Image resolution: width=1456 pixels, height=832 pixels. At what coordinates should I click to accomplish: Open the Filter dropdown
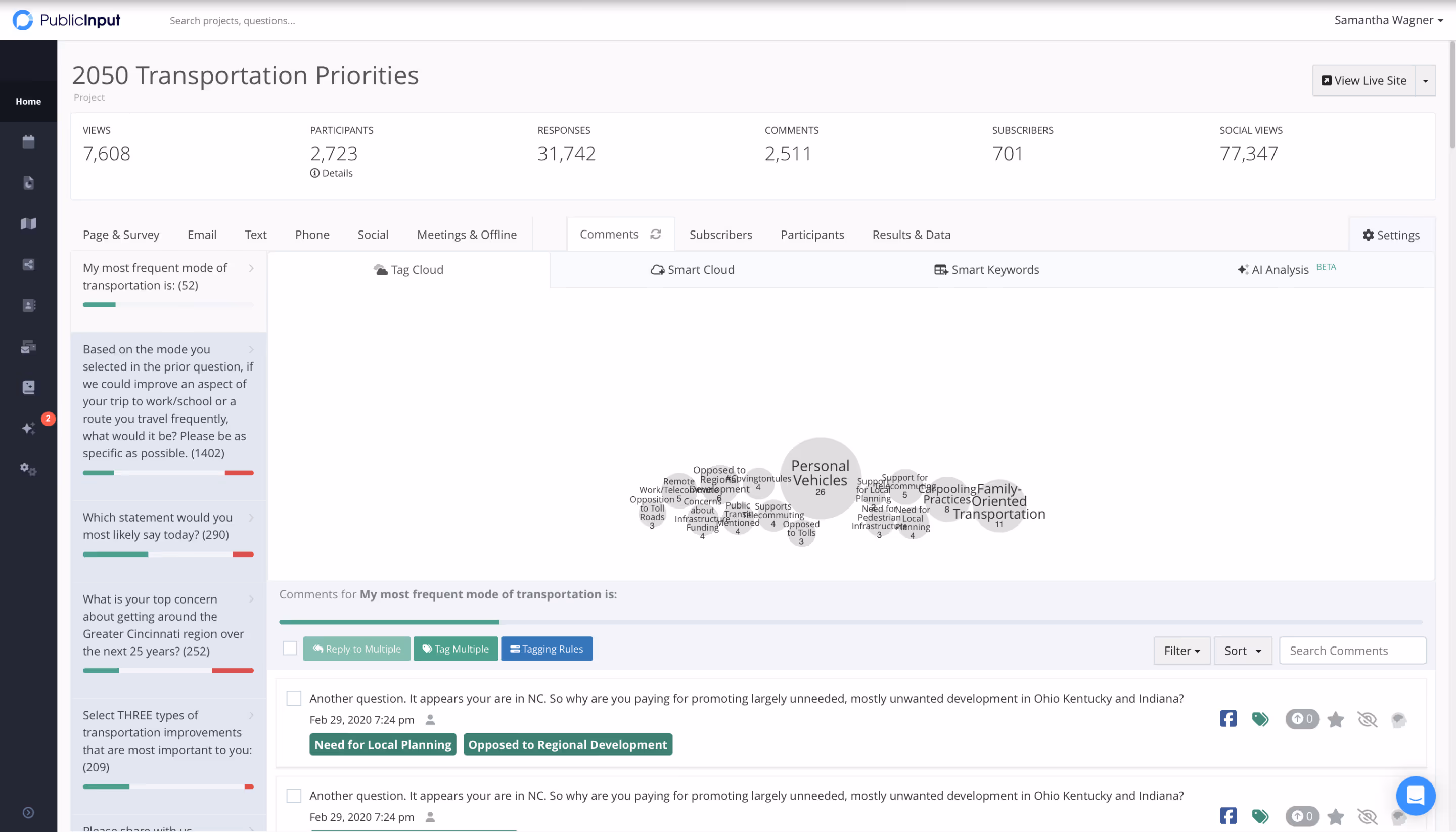point(1181,651)
